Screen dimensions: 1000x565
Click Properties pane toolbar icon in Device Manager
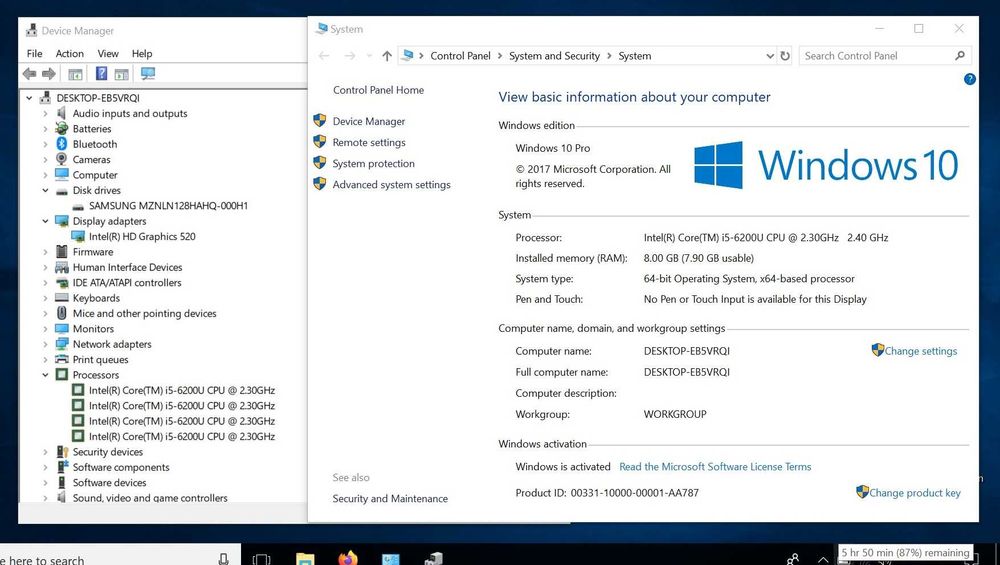(x=122, y=74)
